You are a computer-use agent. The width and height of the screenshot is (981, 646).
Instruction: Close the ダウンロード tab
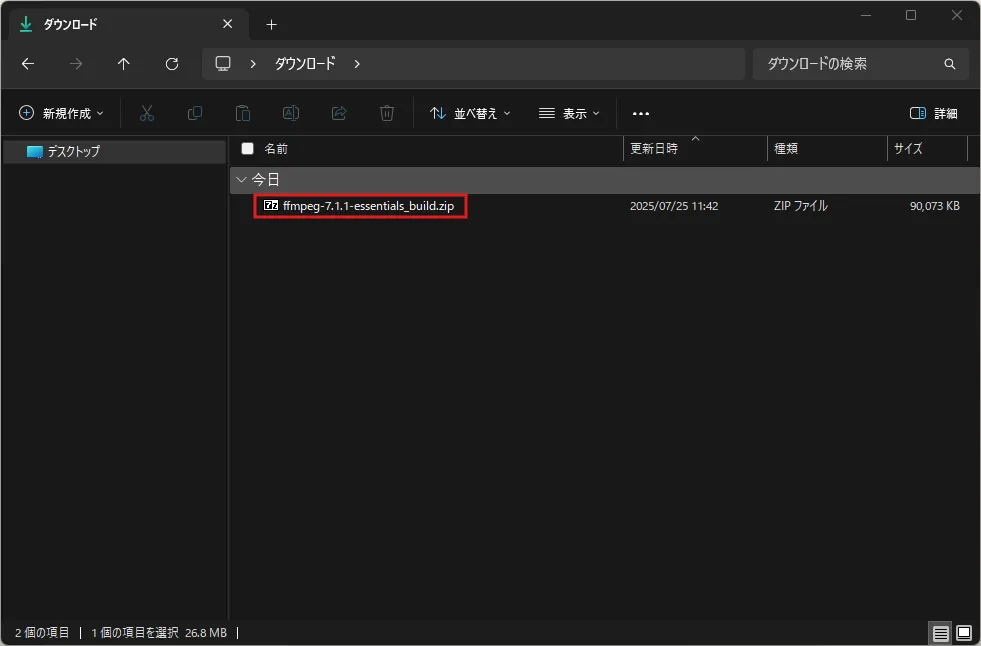coord(228,24)
